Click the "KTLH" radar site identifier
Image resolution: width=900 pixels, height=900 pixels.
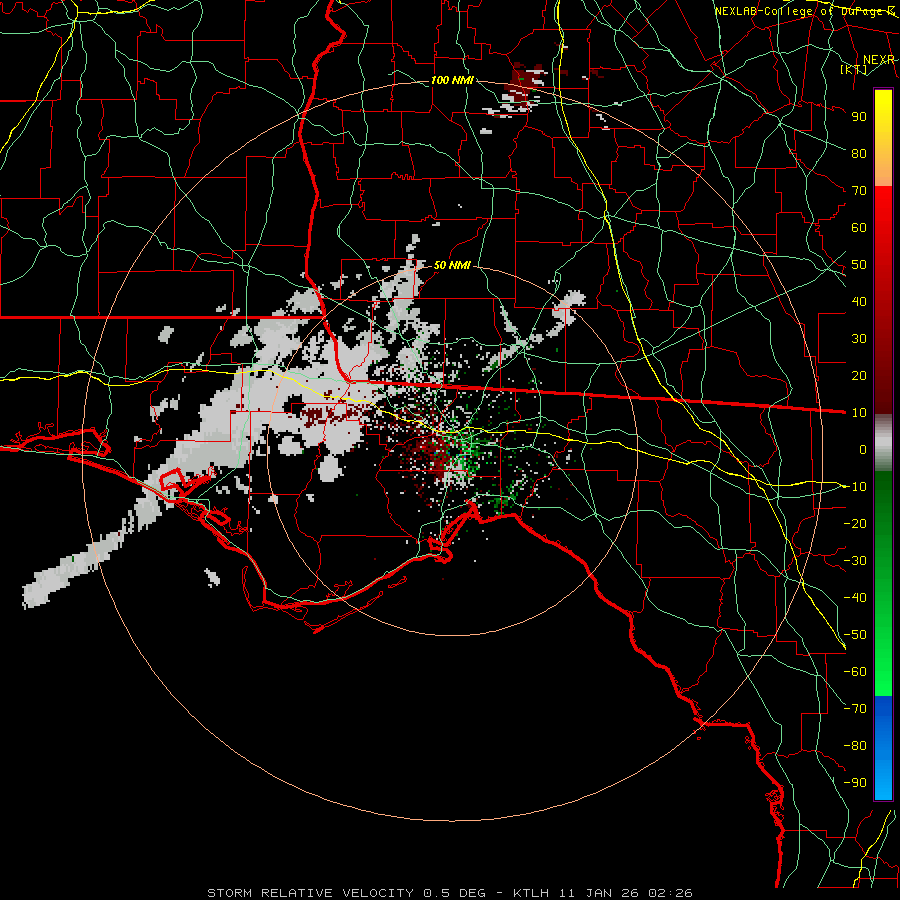click(531, 893)
